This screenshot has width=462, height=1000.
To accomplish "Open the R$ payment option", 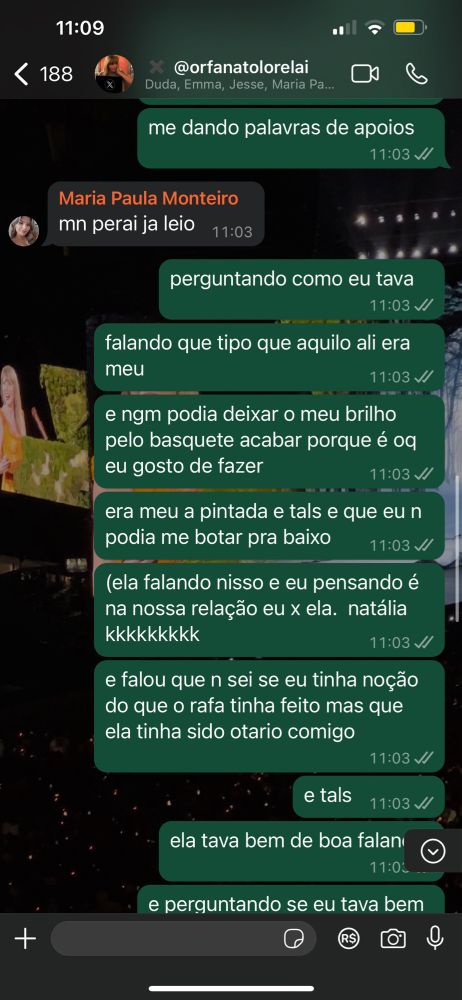I will 348,938.
